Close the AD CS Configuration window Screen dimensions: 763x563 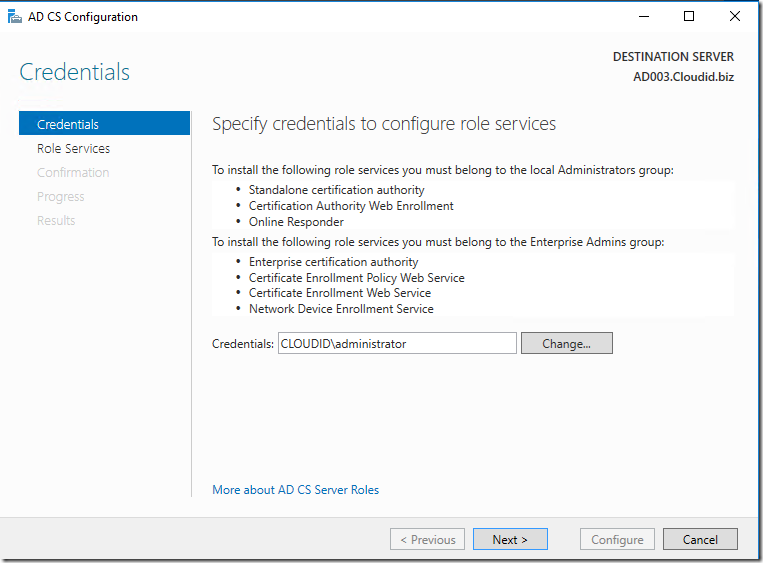point(735,17)
